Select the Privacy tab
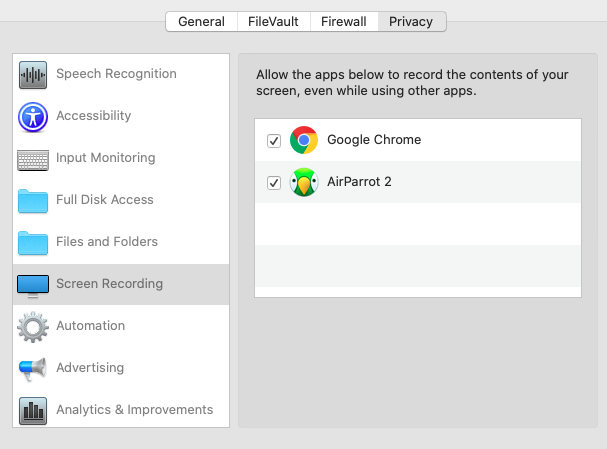This screenshot has height=449, width=607. tap(412, 21)
